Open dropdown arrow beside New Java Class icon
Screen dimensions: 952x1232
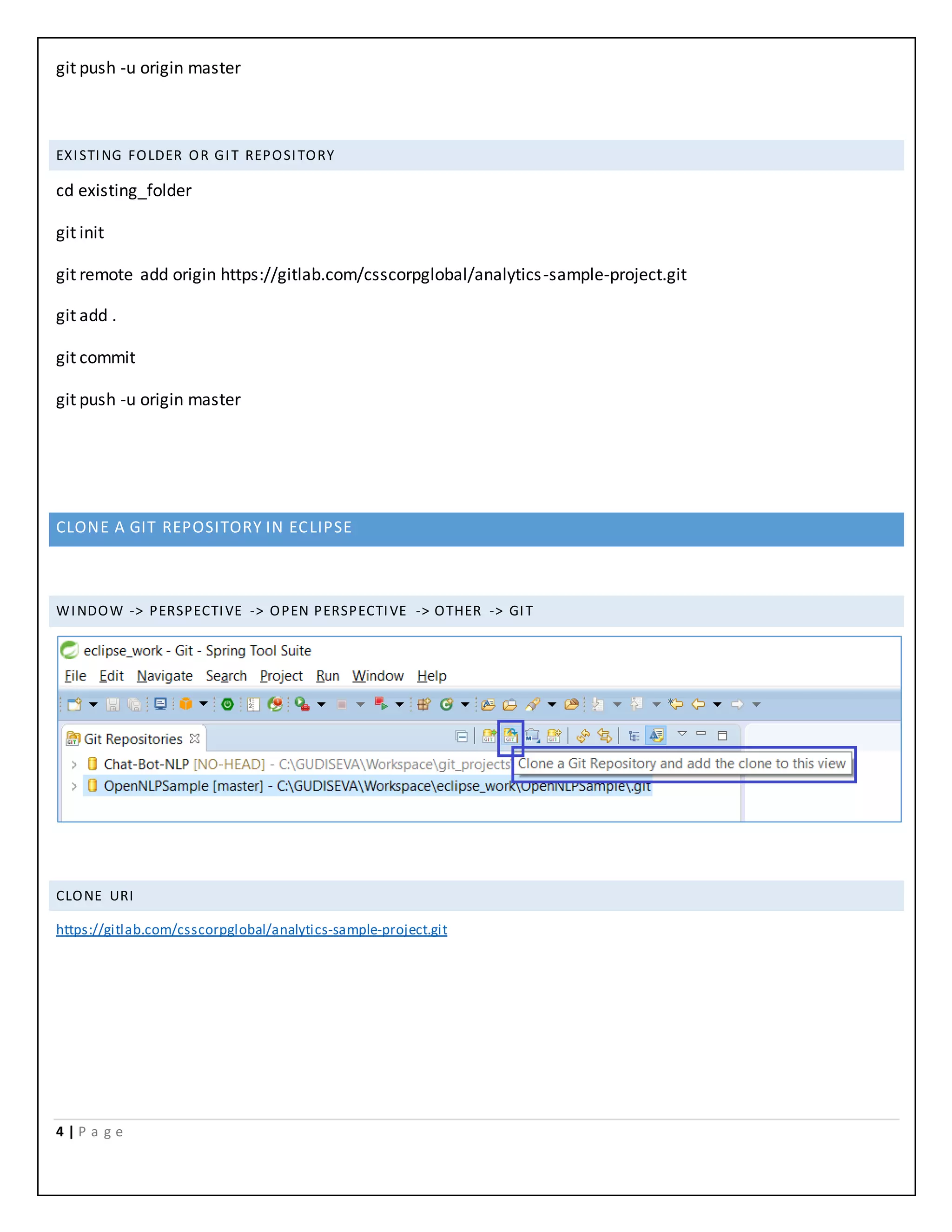[465, 704]
